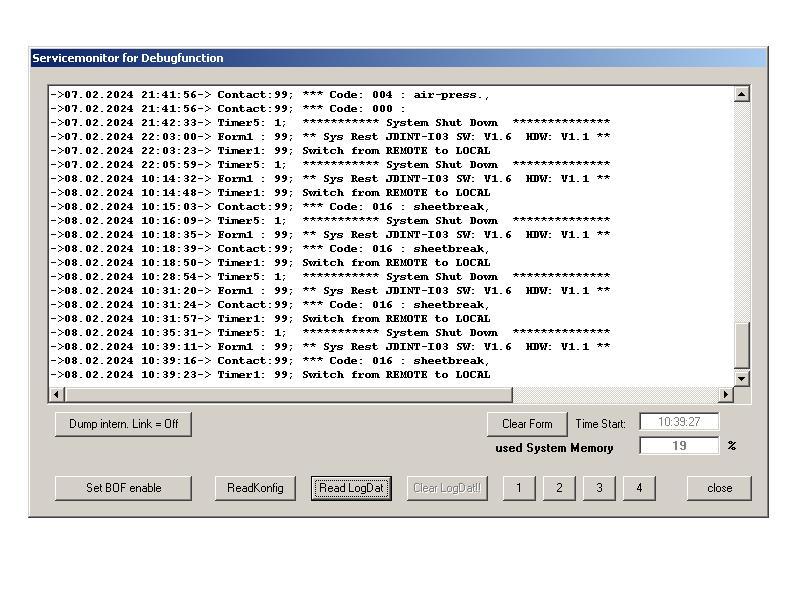Click the ReadKonfig button
The width and height of the screenshot is (802, 600).
(x=255, y=488)
